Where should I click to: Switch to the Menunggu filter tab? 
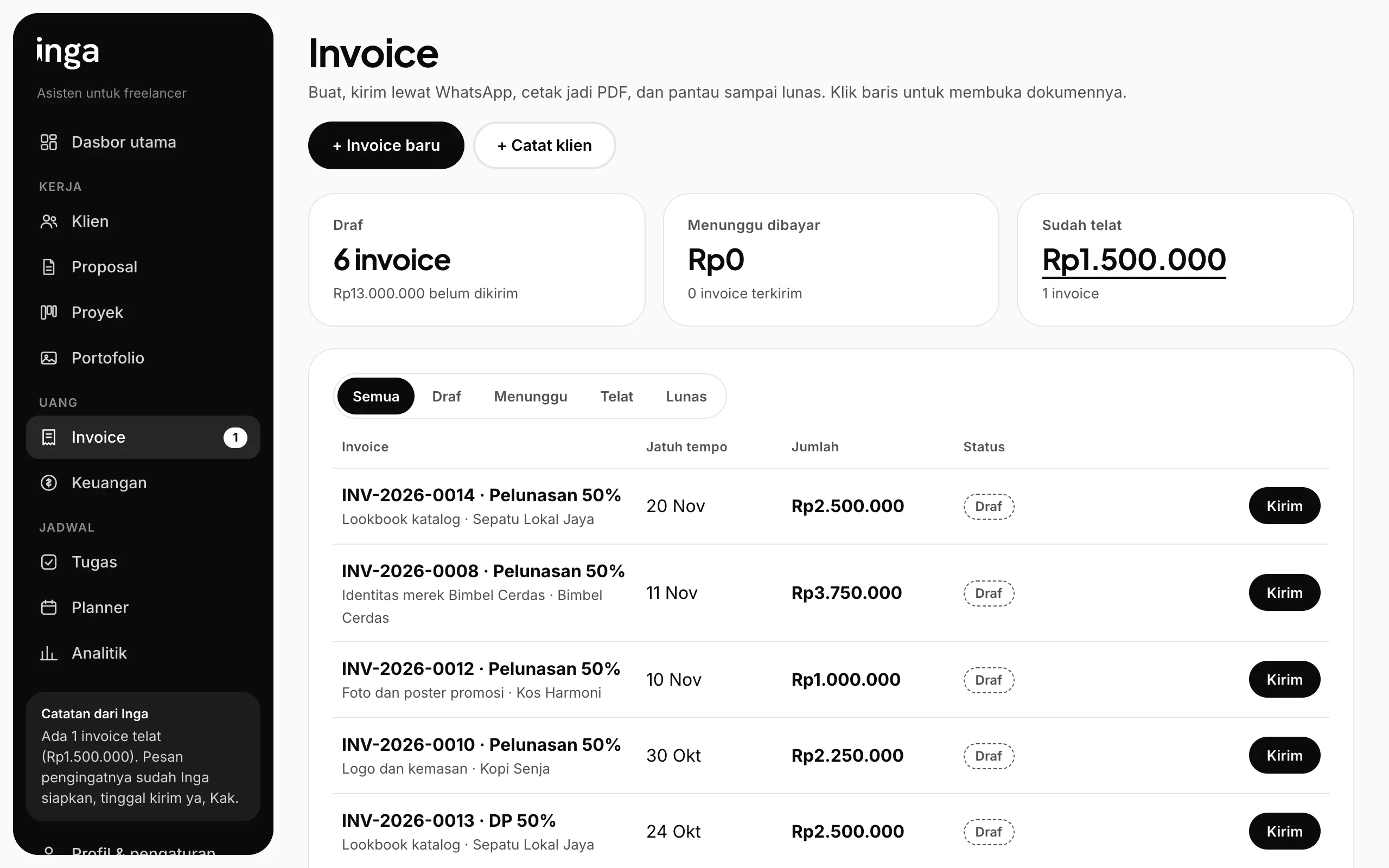click(x=530, y=396)
